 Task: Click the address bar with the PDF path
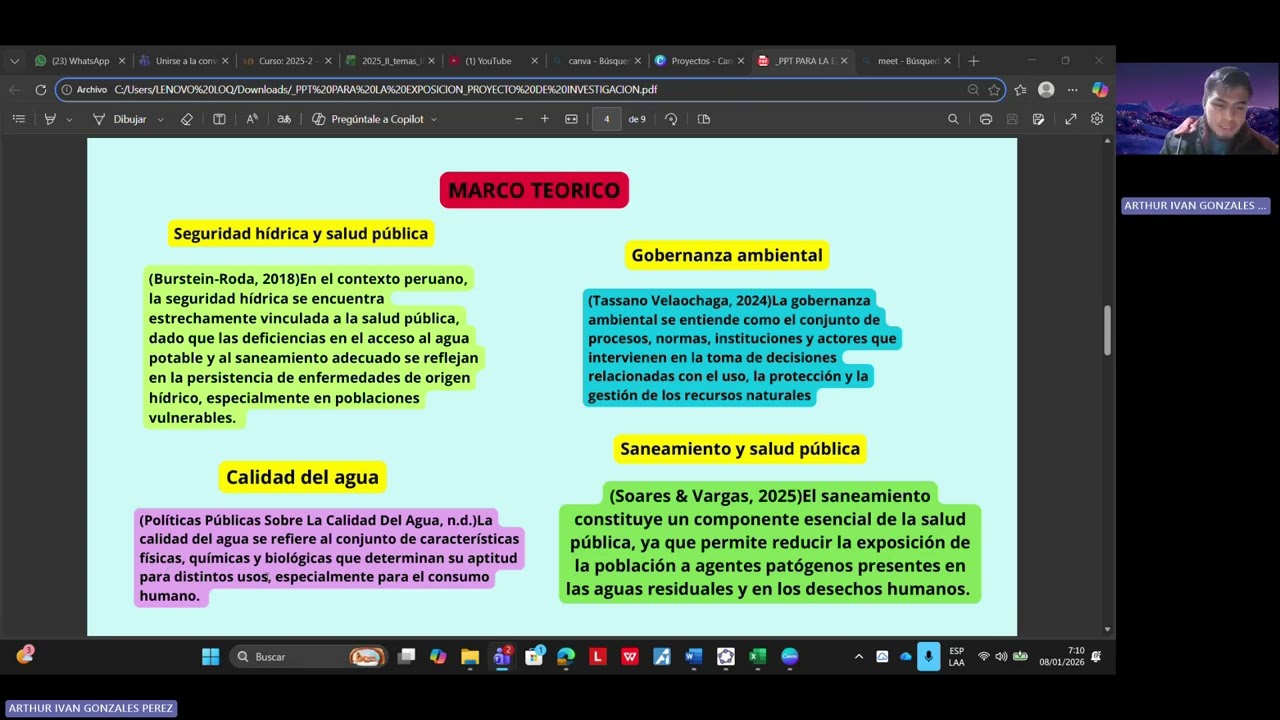point(530,90)
